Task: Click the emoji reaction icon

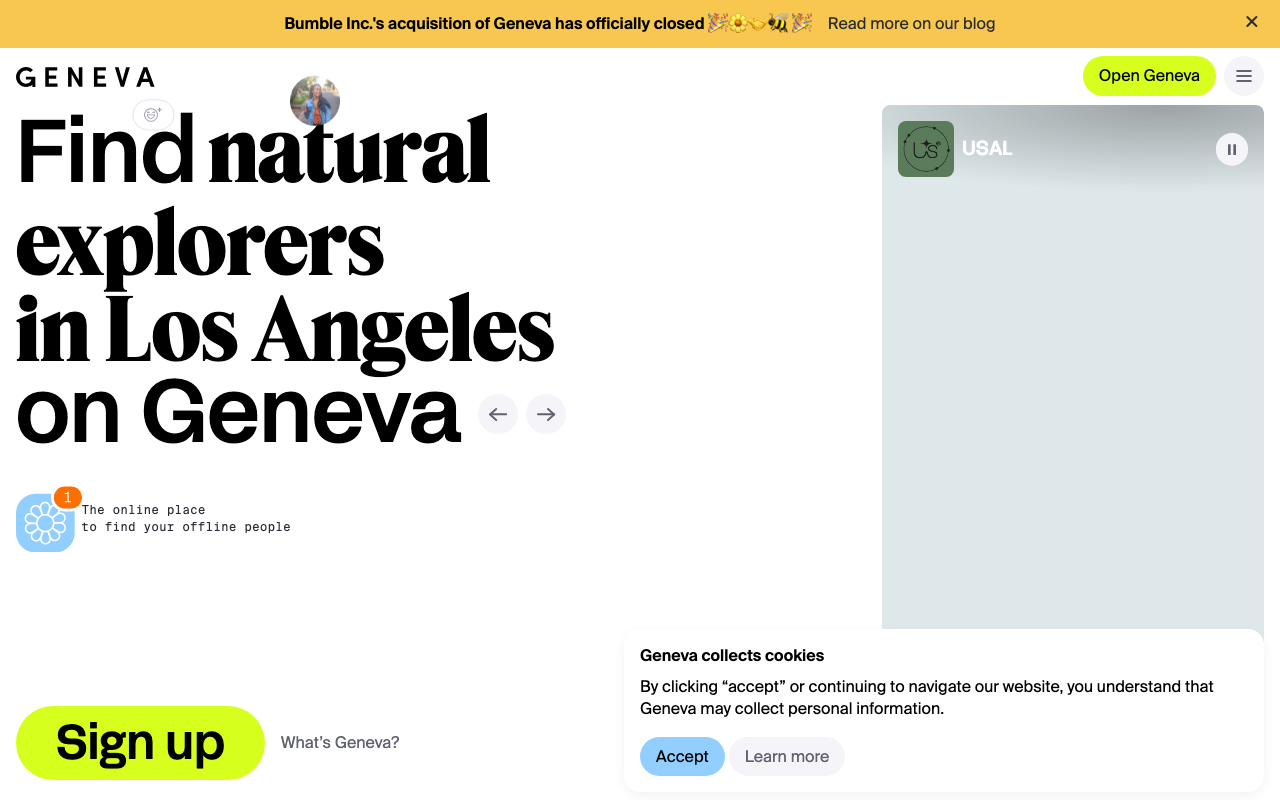Action: point(153,115)
